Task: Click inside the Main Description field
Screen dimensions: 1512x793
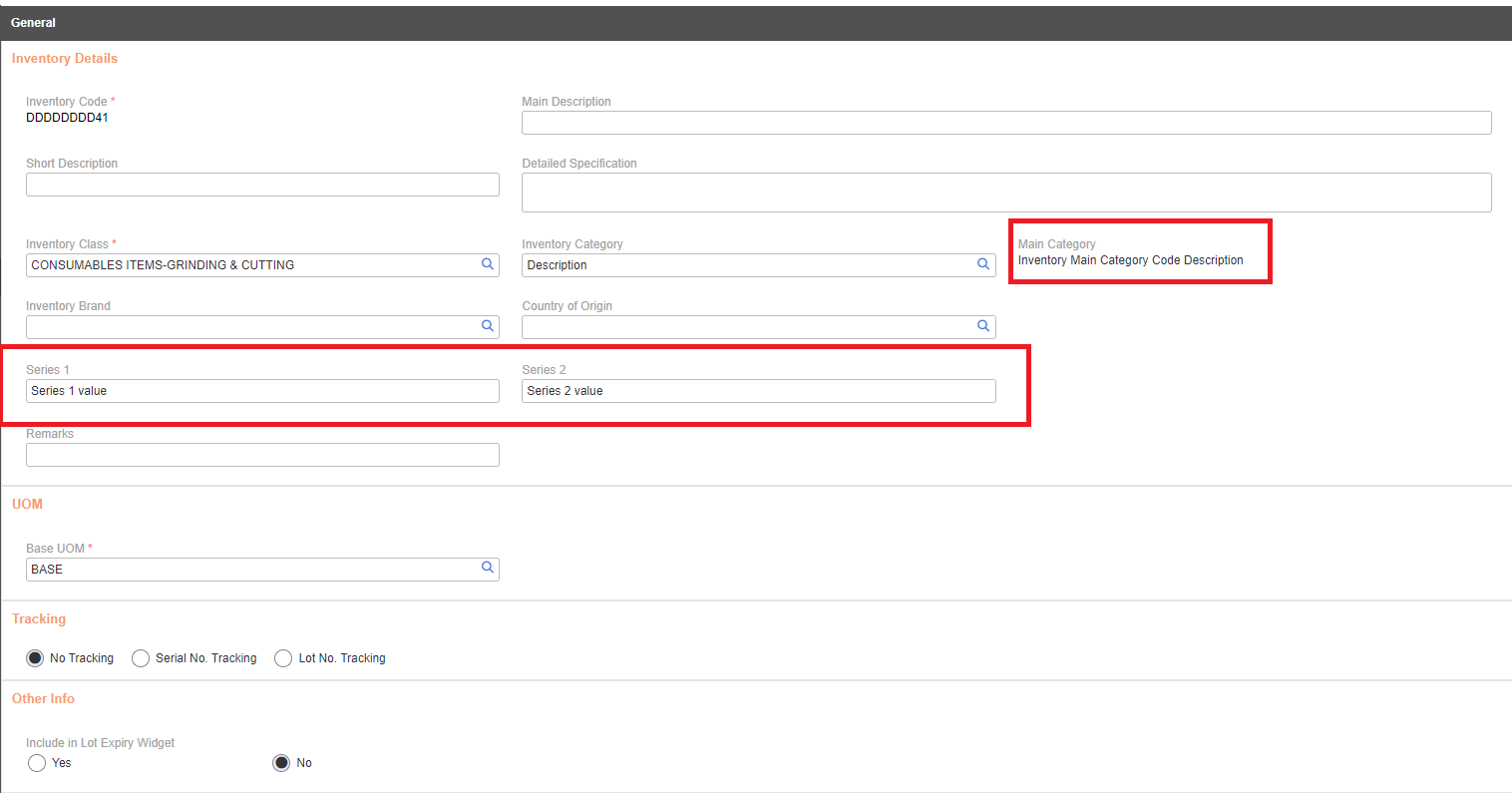Action: (x=1006, y=122)
